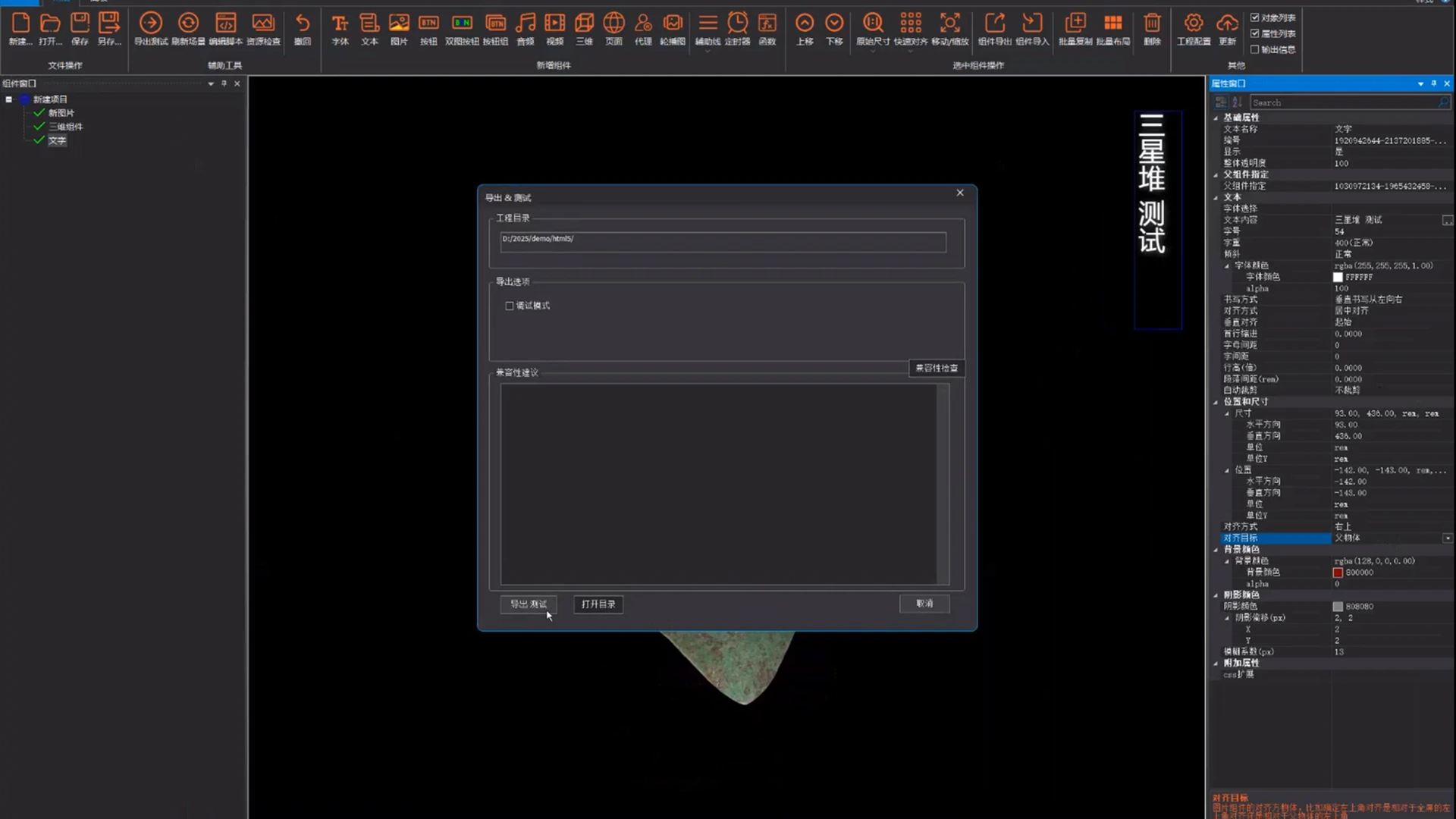Viewport: 1456px width, 819px height.
Task: Select the 三维组件 tree item
Action: (66, 127)
